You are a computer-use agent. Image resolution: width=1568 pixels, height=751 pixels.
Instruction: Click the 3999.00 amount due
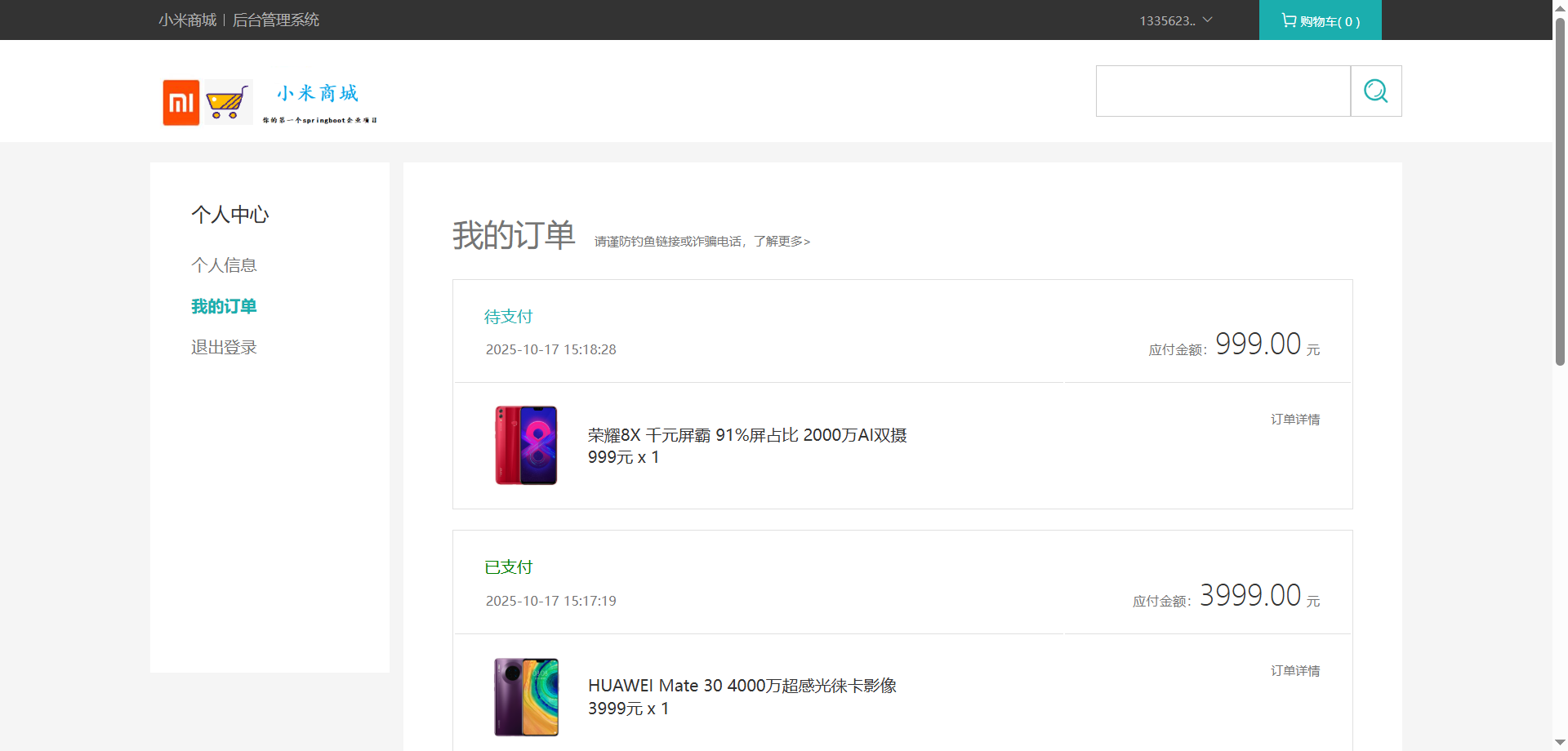click(1250, 595)
